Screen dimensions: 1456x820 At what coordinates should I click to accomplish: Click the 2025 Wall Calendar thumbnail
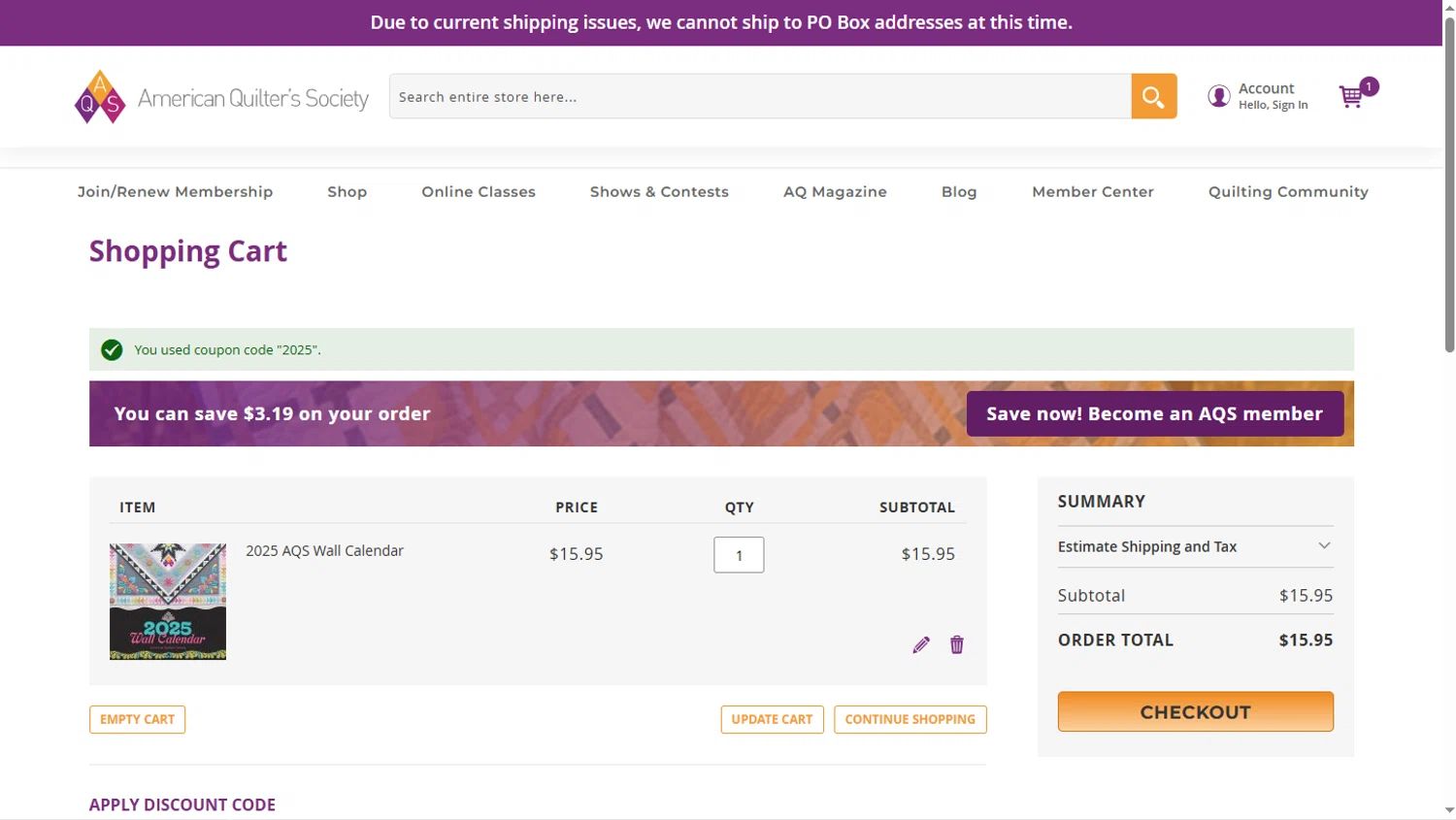coord(168,602)
